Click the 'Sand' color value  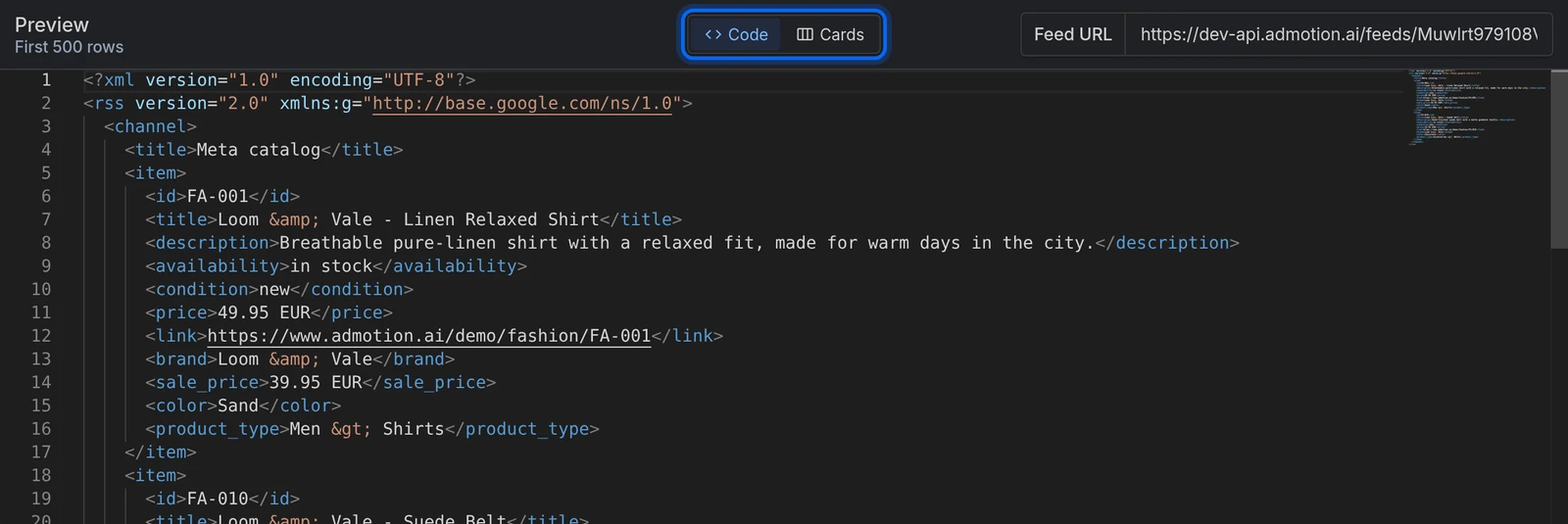(x=238, y=405)
